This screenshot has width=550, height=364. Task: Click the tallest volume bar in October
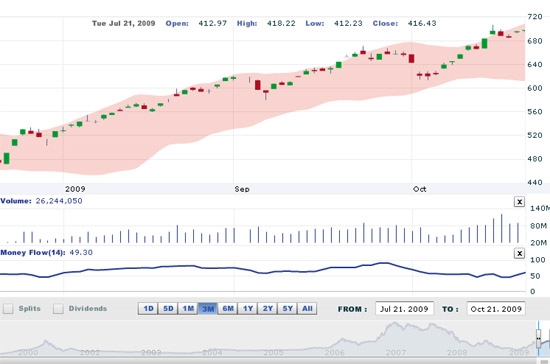click(502, 229)
